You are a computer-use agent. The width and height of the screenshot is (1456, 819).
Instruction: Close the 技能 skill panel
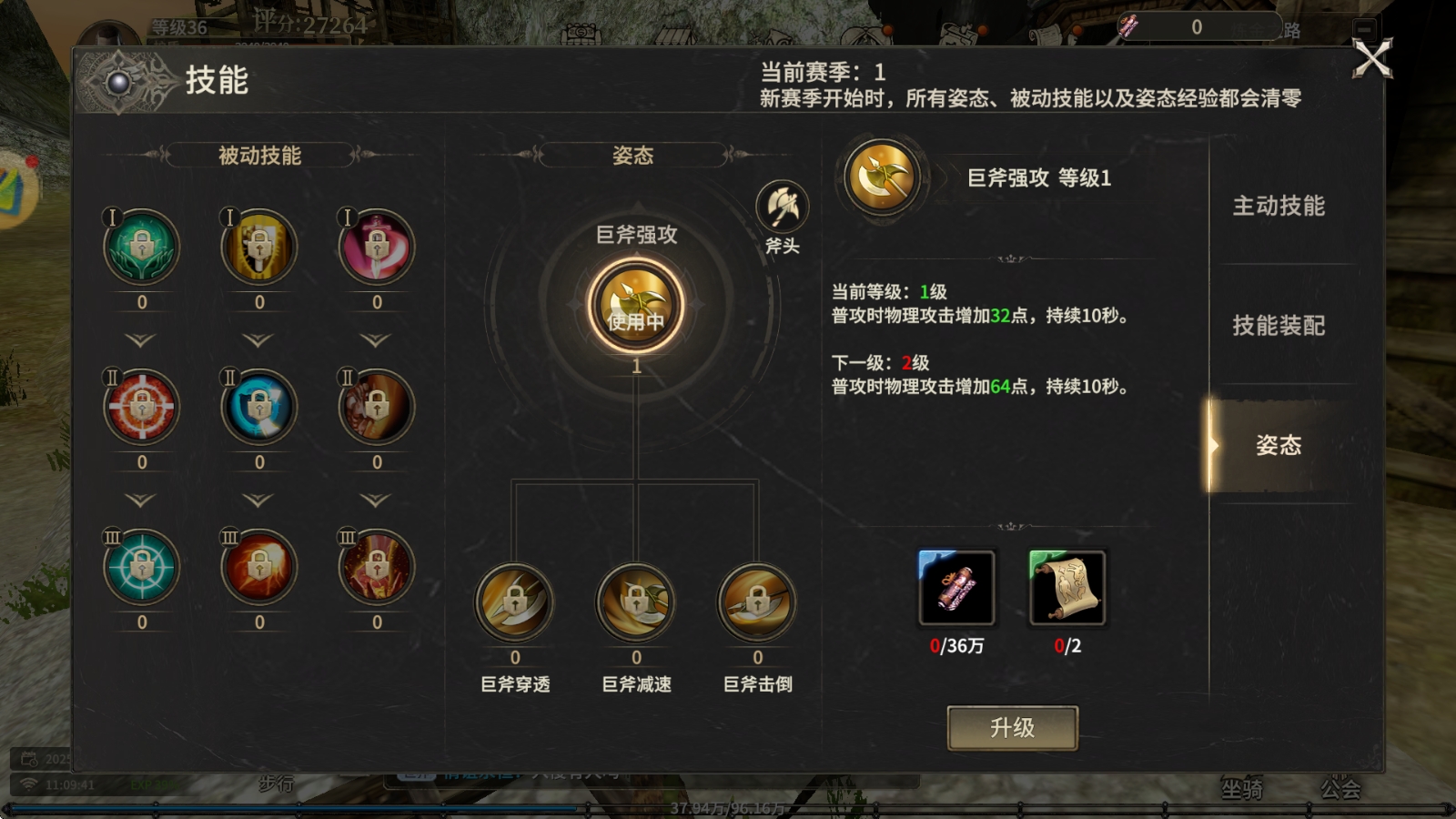(1372, 59)
